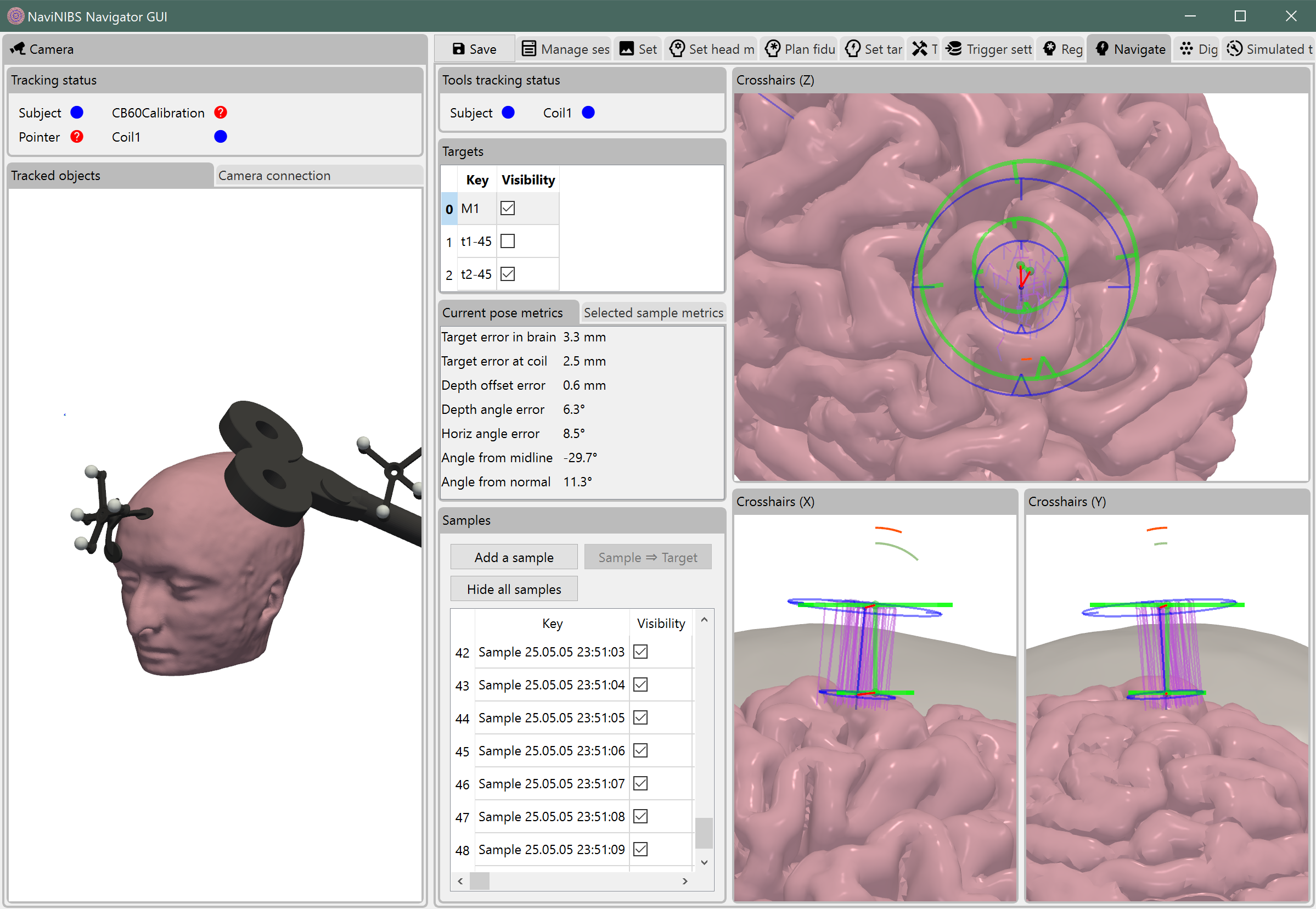Click the Target error in brain value
Image resolution: width=1316 pixels, height=909 pixels.
coord(585,337)
